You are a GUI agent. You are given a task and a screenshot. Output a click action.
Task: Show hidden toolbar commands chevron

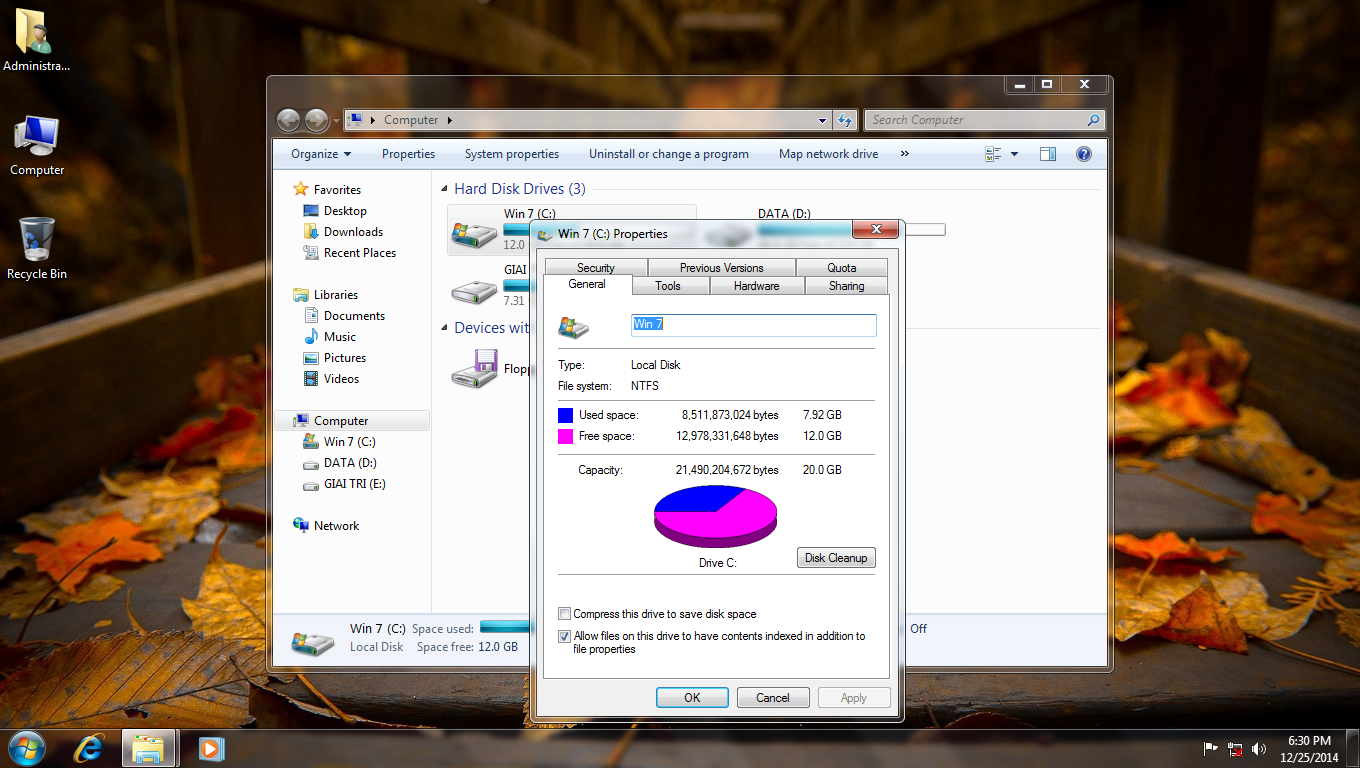904,154
